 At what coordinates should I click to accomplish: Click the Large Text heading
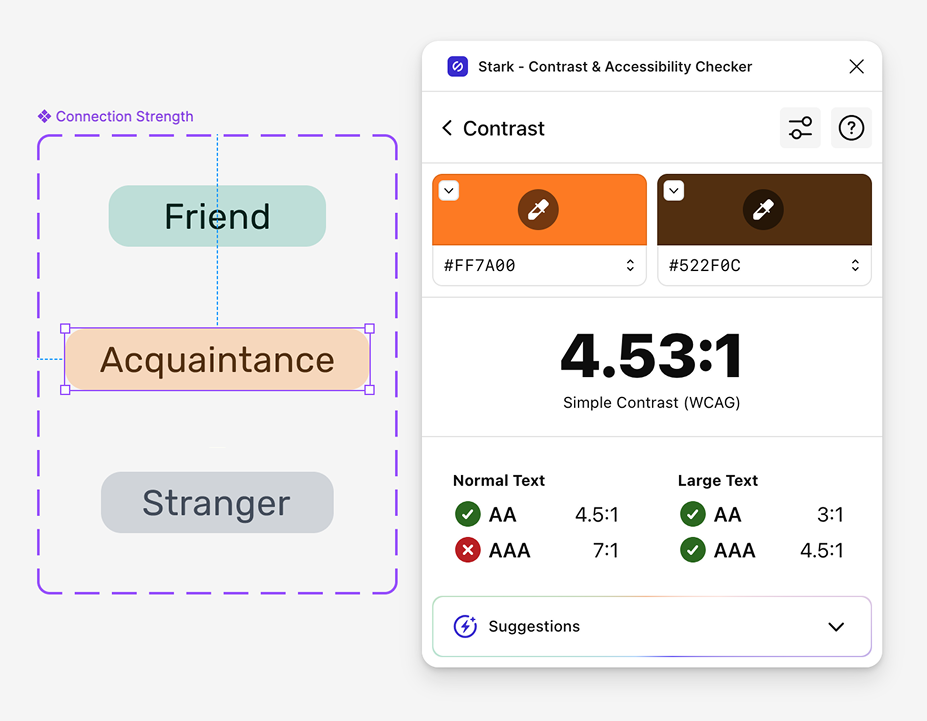pos(718,480)
